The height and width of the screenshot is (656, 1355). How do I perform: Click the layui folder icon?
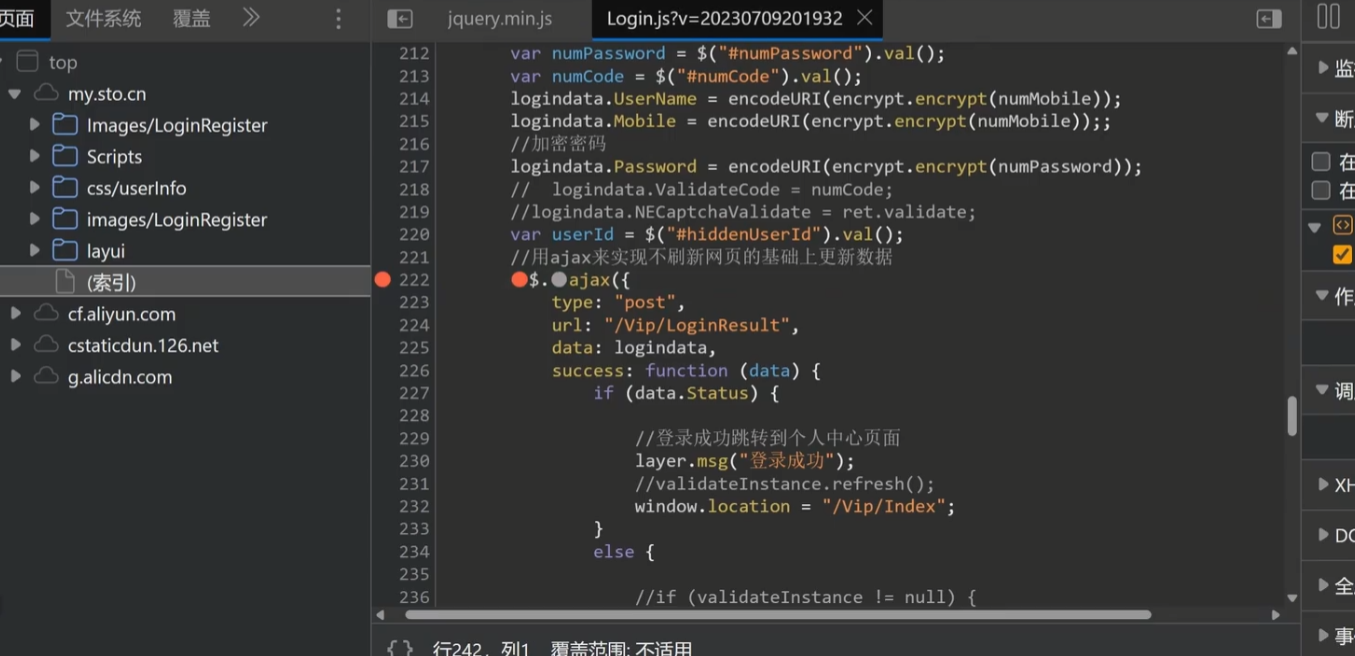click(x=65, y=250)
